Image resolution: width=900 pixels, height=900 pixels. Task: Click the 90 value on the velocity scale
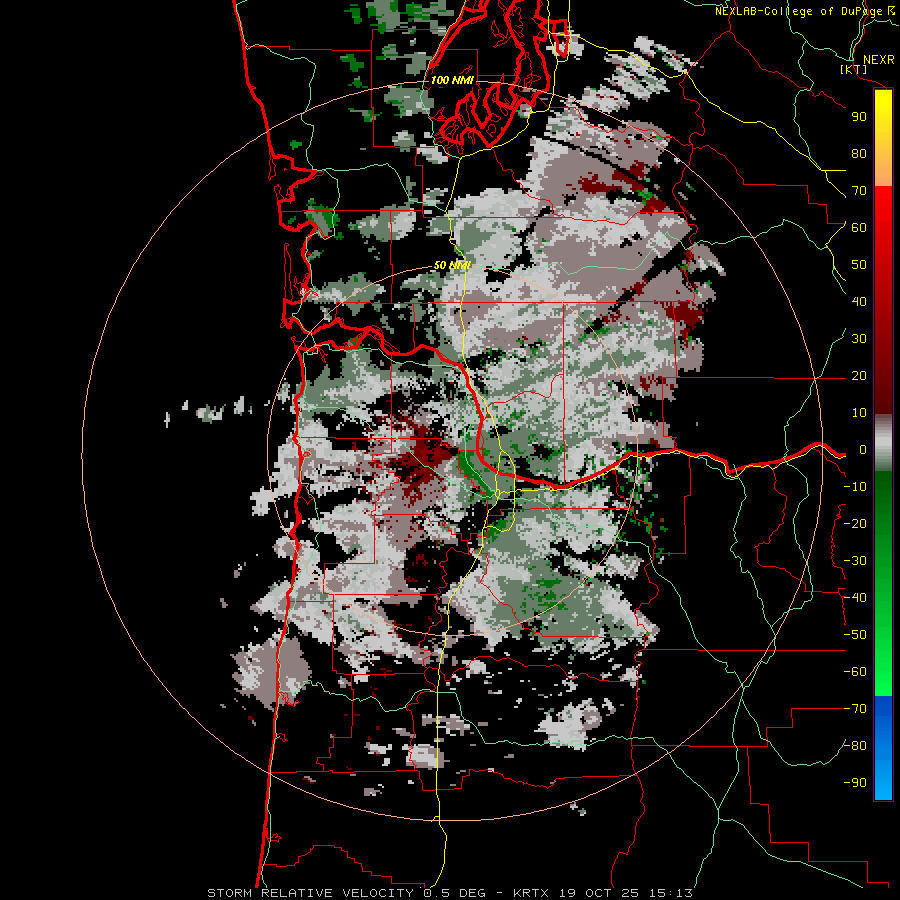tap(859, 117)
